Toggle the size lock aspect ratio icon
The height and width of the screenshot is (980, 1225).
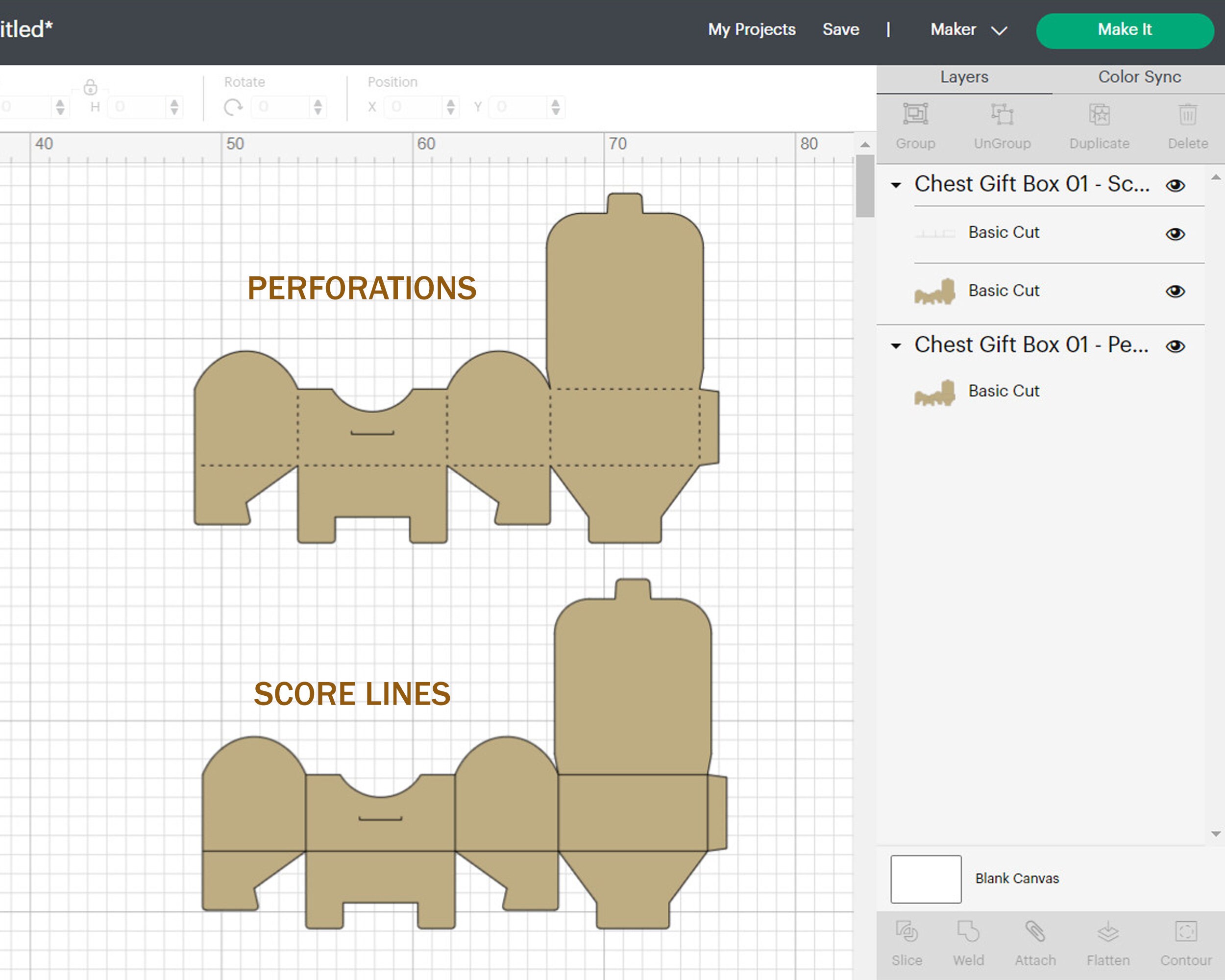tap(91, 89)
